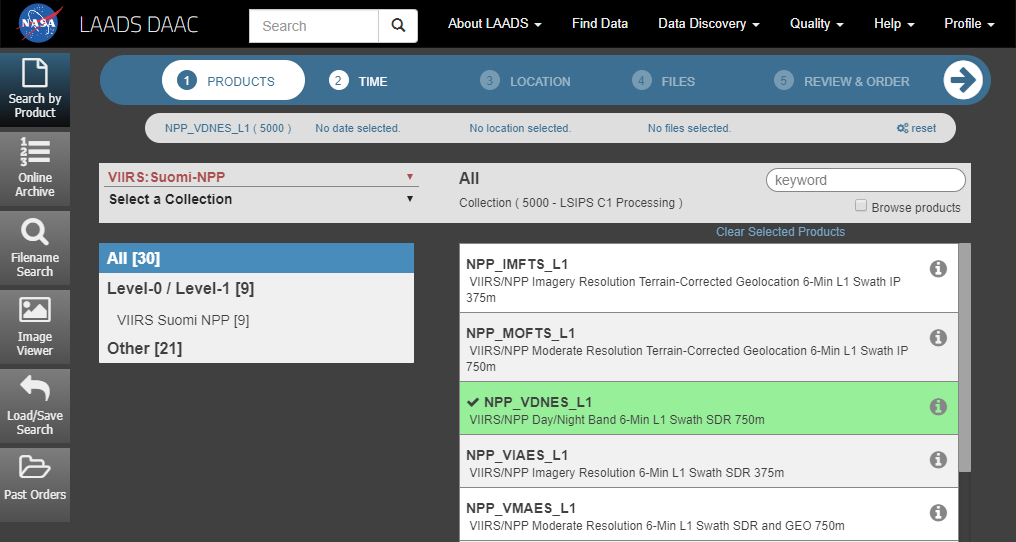The image size is (1016, 542).
Task: Show info for NPP_IMFTS_L1 product
Action: coord(938,268)
